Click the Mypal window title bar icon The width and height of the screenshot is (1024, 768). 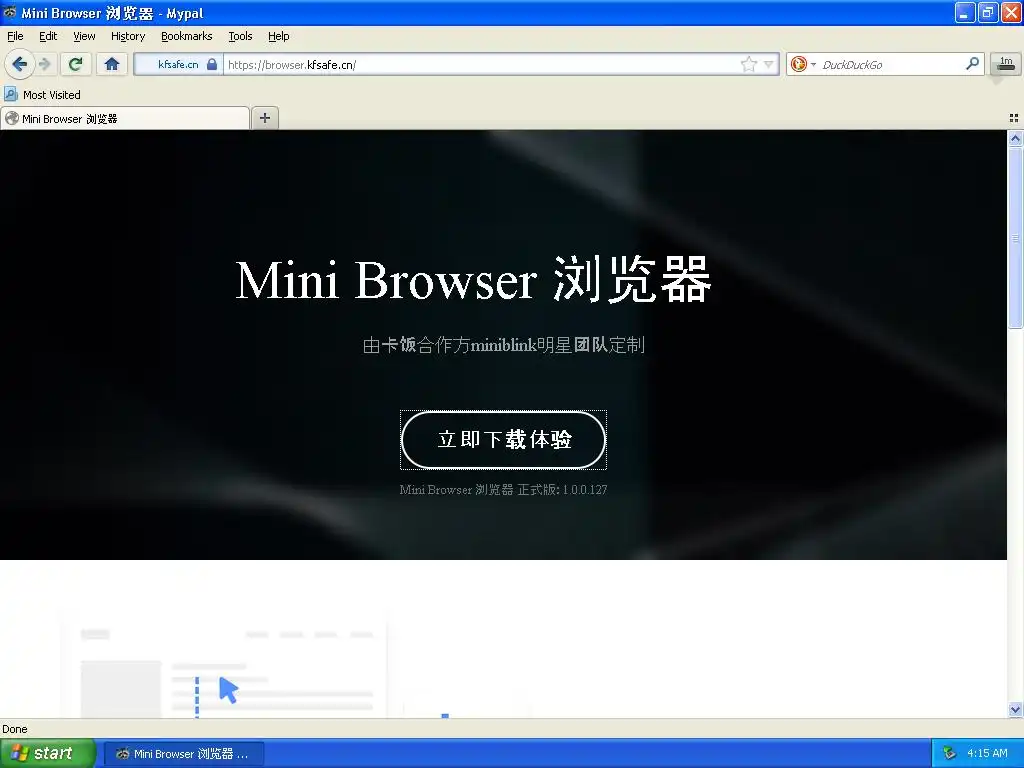pos(10,12)
